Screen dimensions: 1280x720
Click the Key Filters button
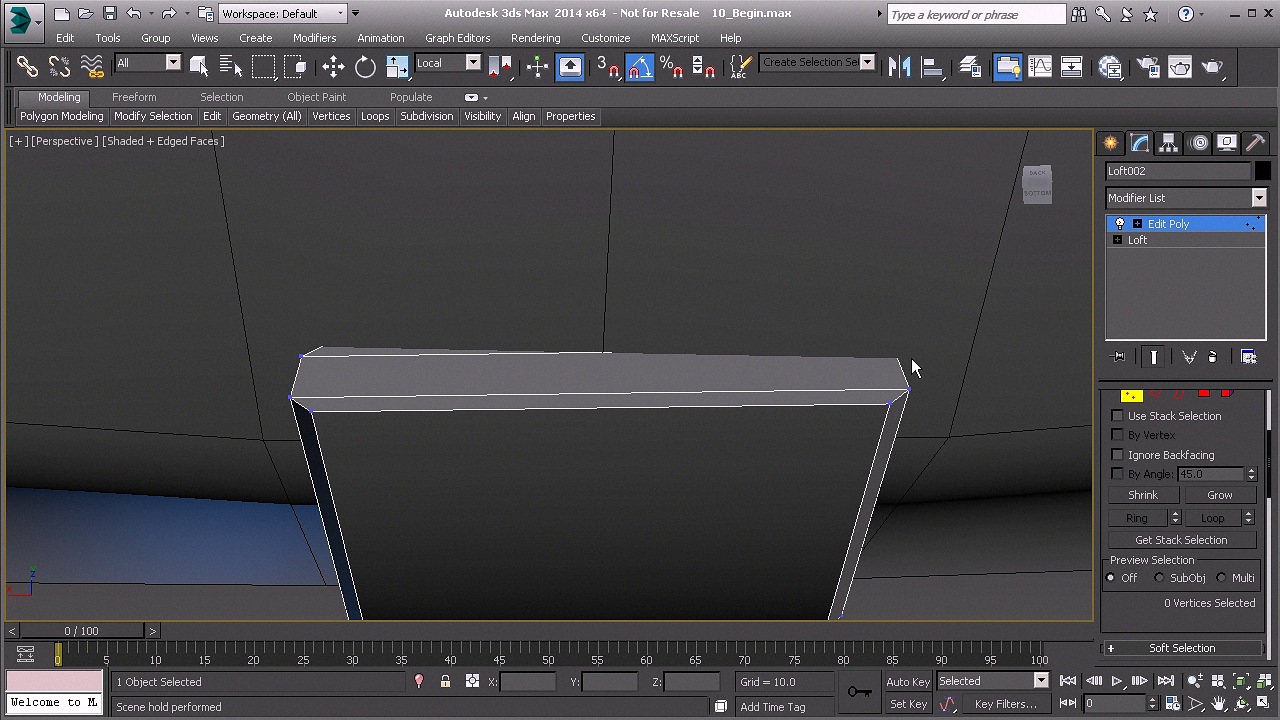coord(1005,704)
